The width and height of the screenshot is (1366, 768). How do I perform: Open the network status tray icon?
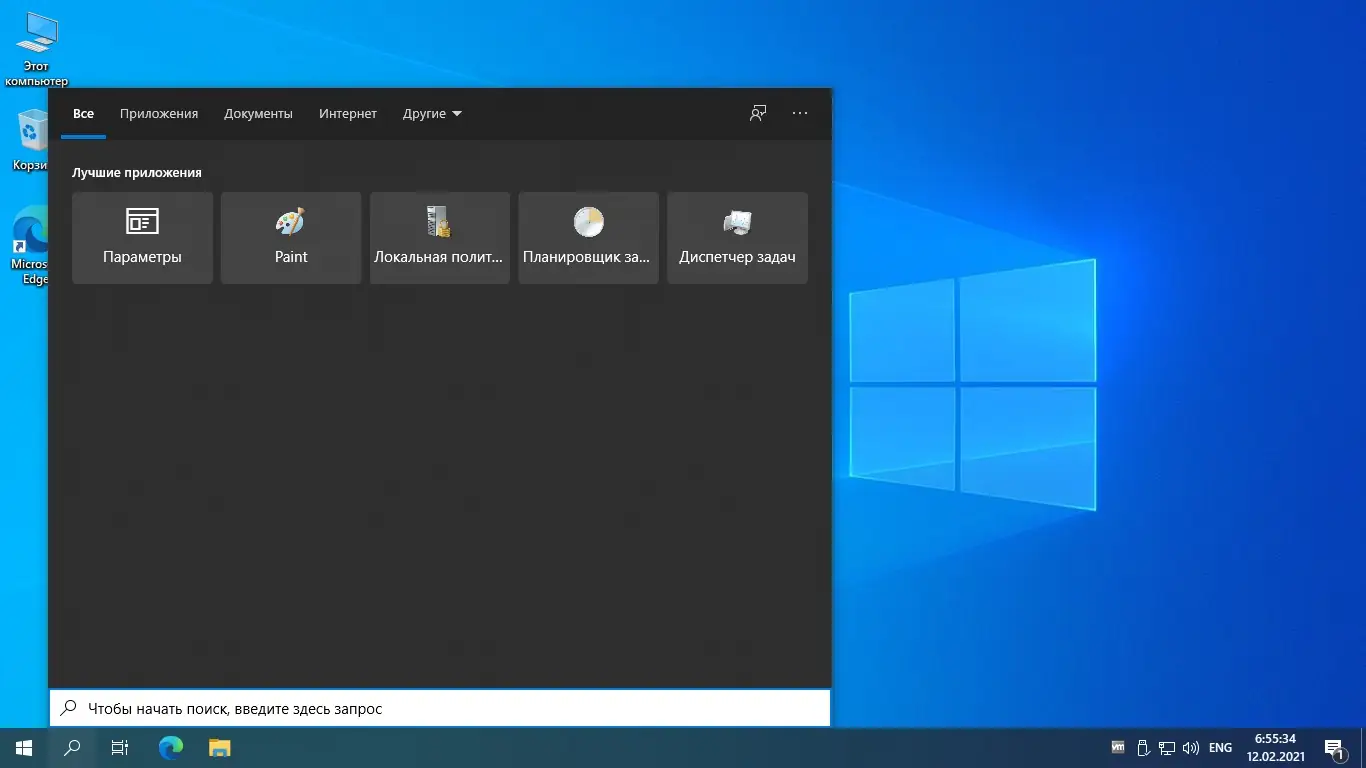point(1167,747)
